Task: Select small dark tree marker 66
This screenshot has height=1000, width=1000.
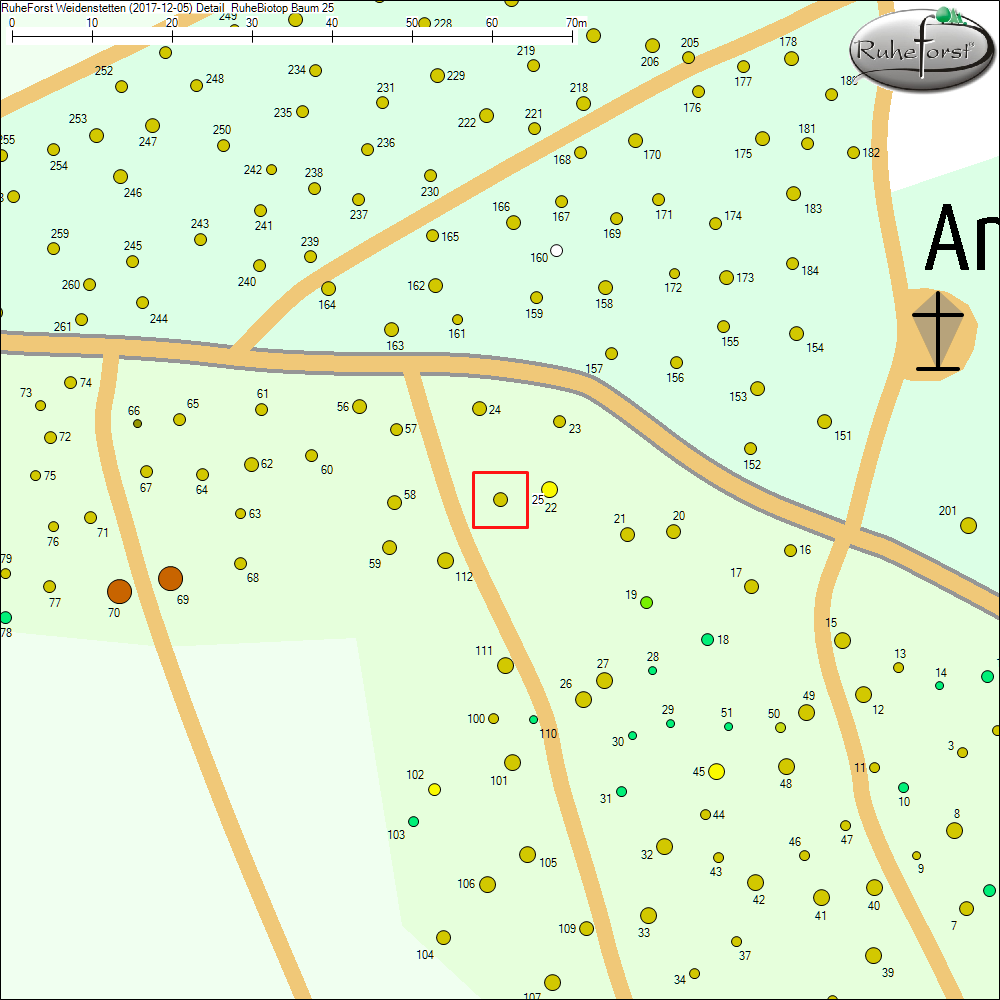Action: click(x=137, y=424)
